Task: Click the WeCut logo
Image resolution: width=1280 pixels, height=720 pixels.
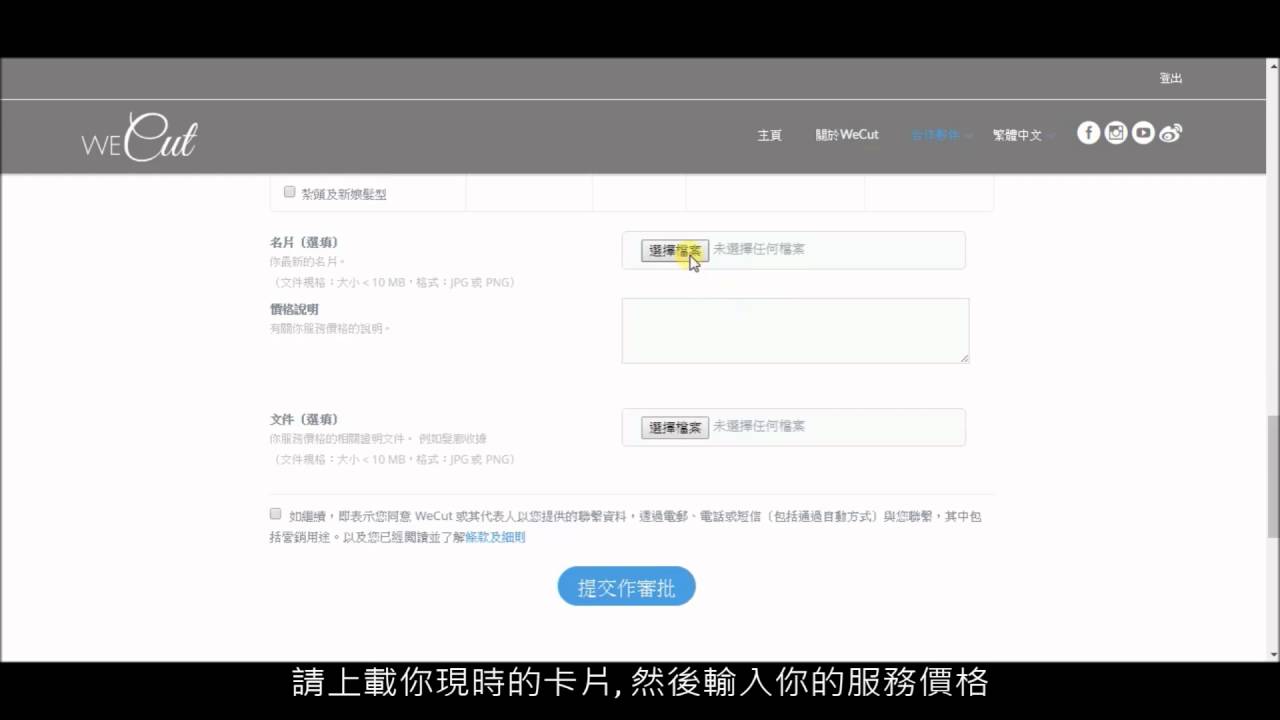Action: pos(139,137)
